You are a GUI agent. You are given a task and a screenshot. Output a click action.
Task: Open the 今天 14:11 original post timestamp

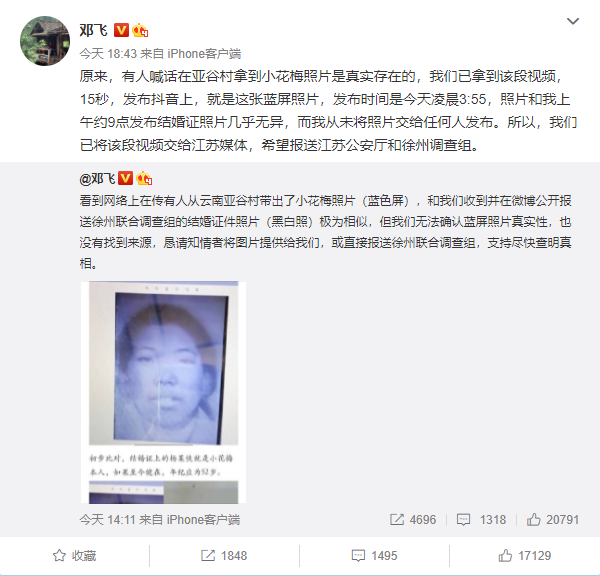(x=108, y=520)
